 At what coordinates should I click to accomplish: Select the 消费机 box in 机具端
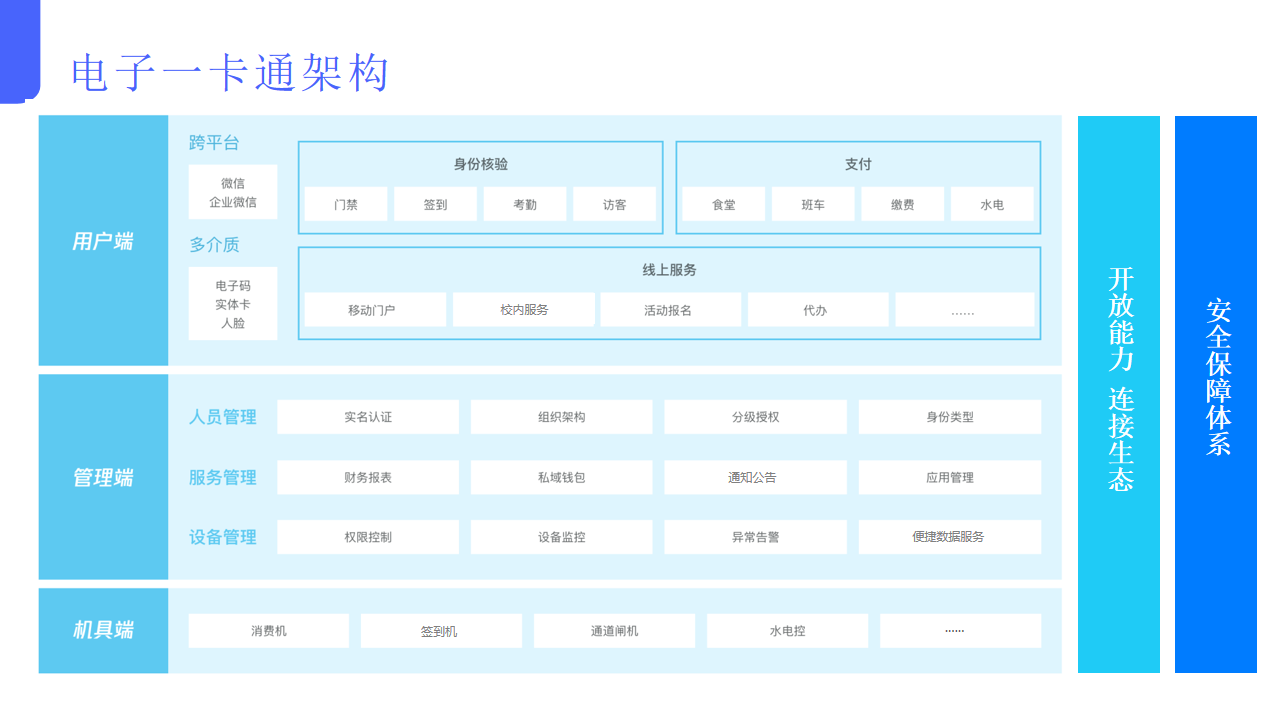[x=268, y=630]
